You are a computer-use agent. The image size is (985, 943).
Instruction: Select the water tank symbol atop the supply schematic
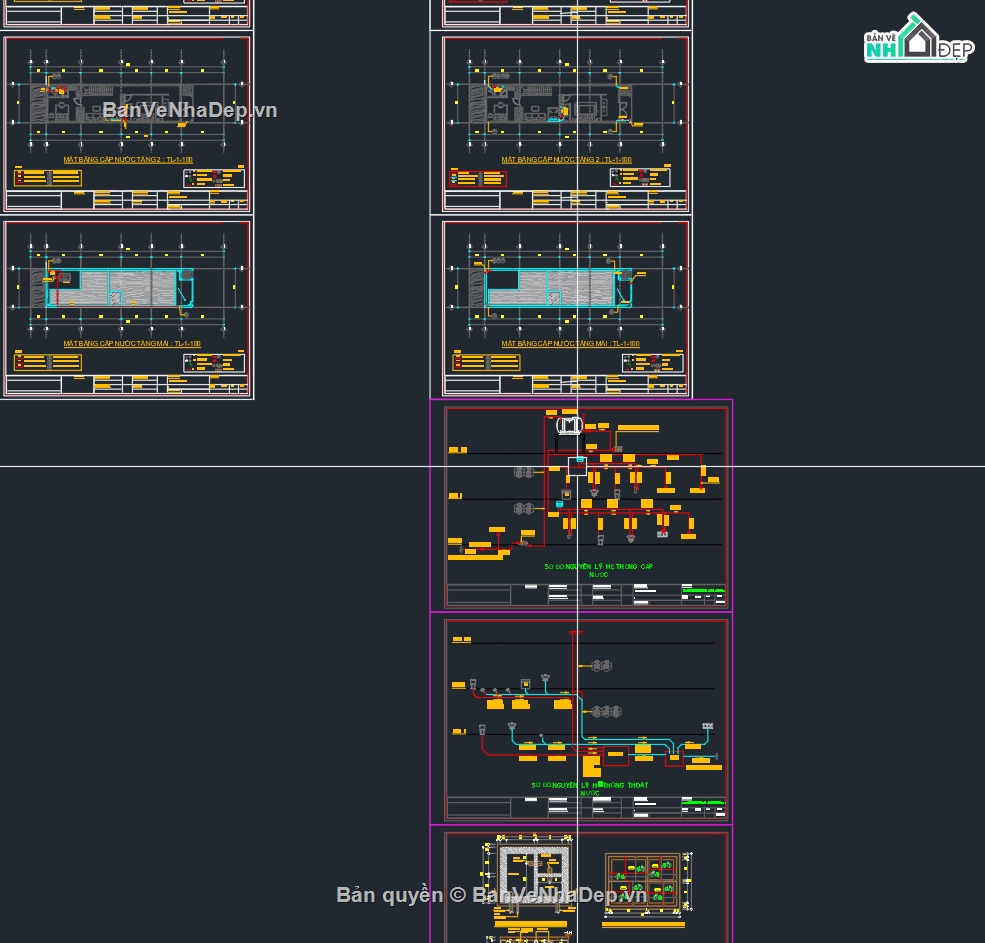(569, 425)
